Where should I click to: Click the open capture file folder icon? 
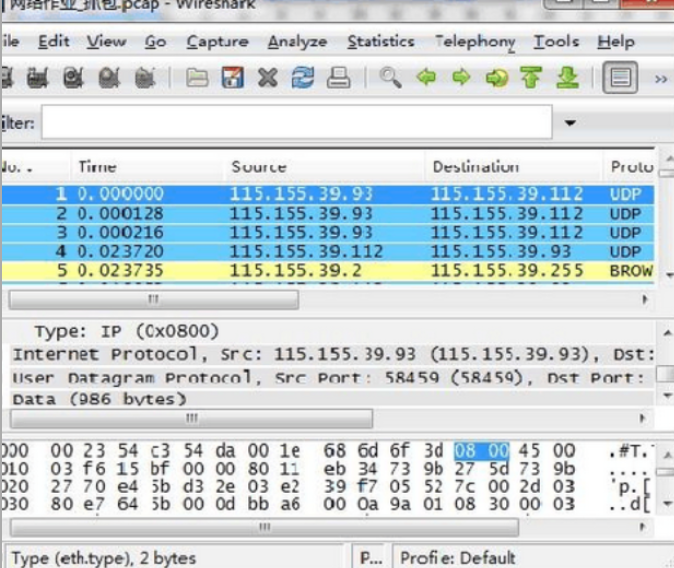pos(197,78)
